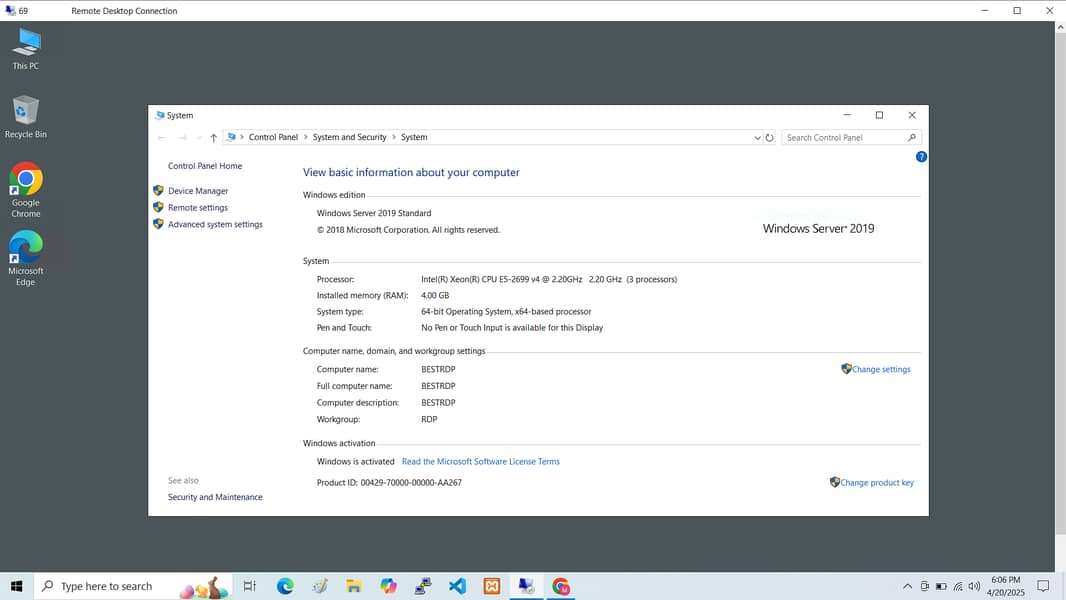Open This PC desktop icon
Image resolution: width=1066 pixels, height=600 pixels.
26,49
